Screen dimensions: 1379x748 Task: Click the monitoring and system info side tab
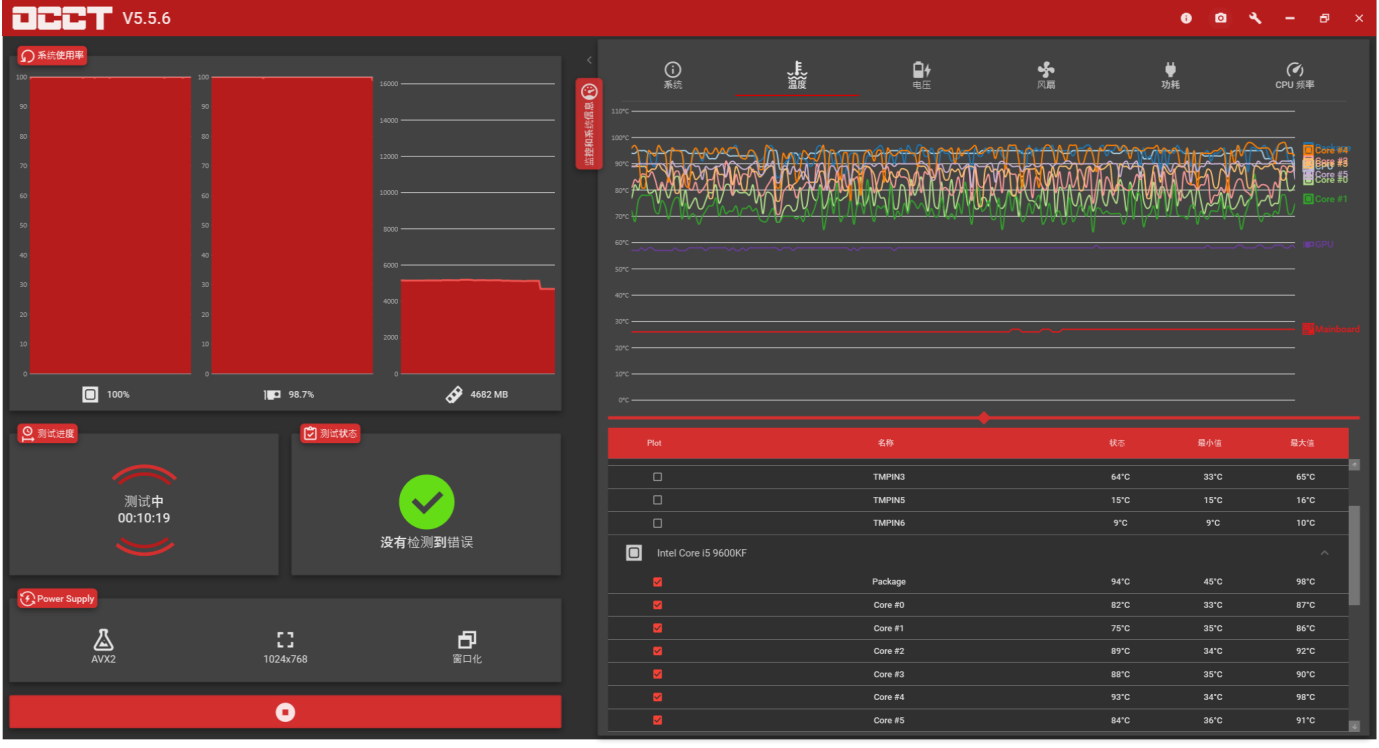tap(589, 124)
